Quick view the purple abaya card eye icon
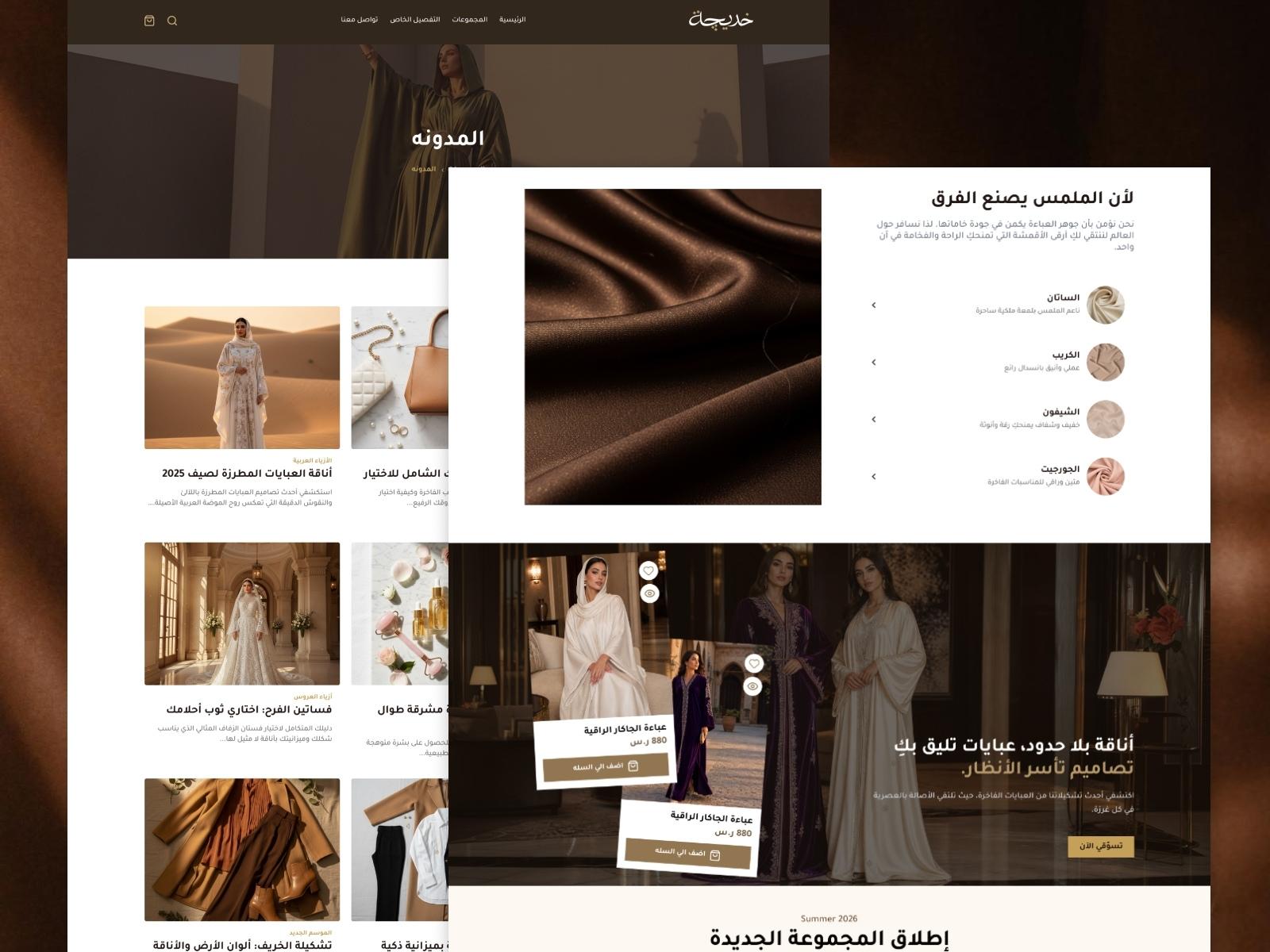Image resolution: width=1270 pixels, height=952 pixels. pyautogui.click(x=752, y=686)
